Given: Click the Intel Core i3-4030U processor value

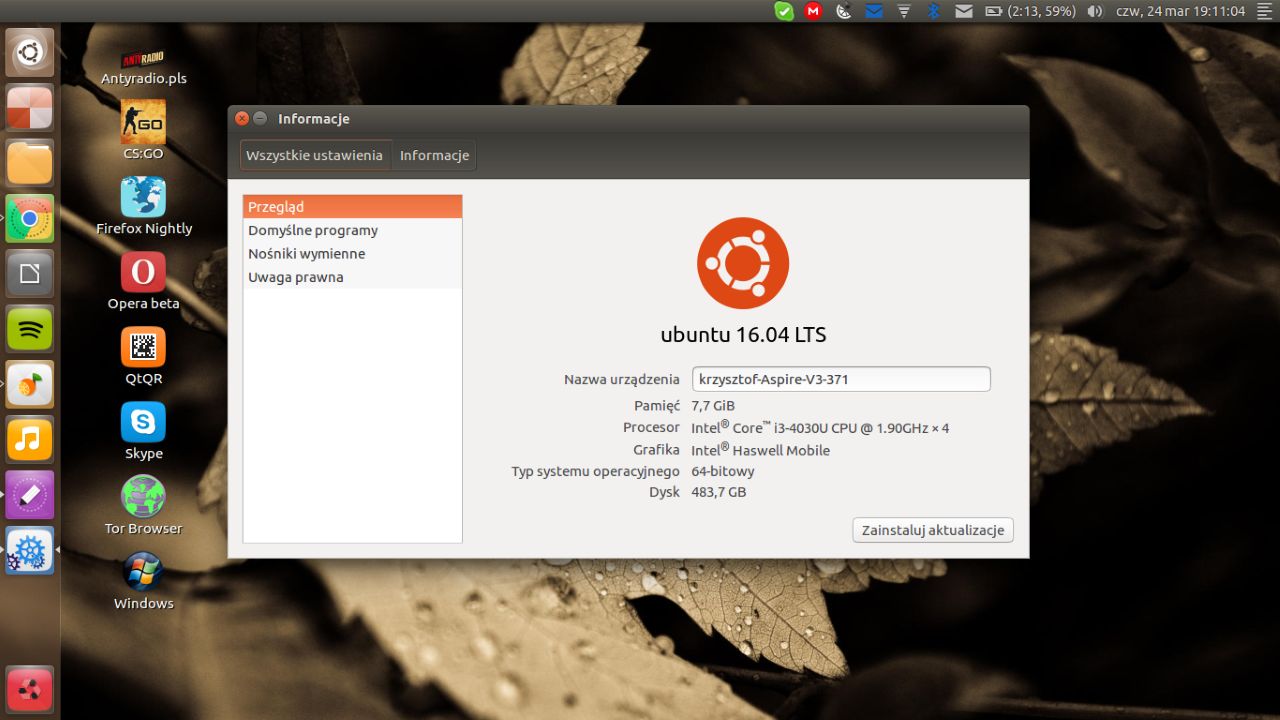Looking at the screenshot, I should click(820, 427).
